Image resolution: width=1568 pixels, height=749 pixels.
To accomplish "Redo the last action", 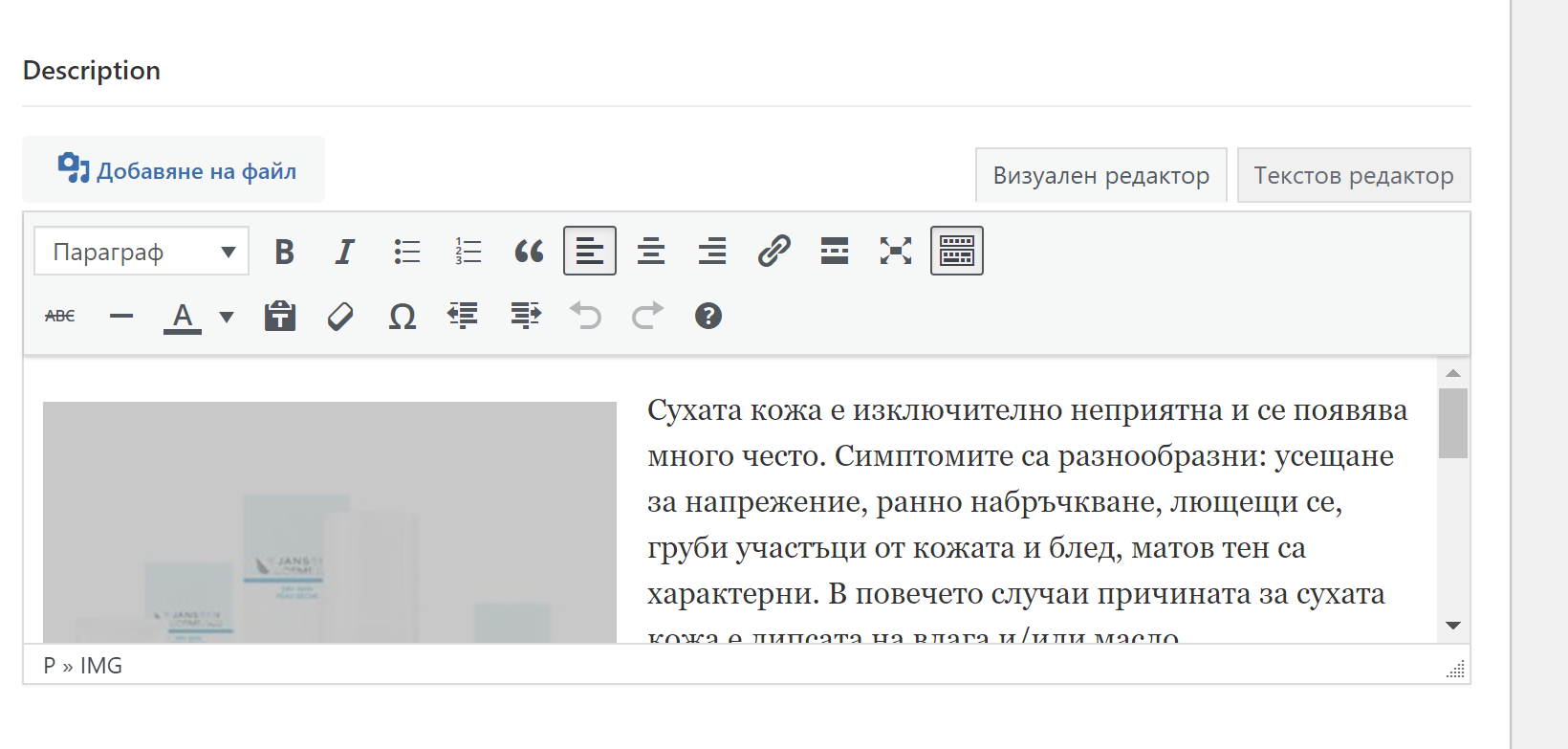I will tap(647, 316).
